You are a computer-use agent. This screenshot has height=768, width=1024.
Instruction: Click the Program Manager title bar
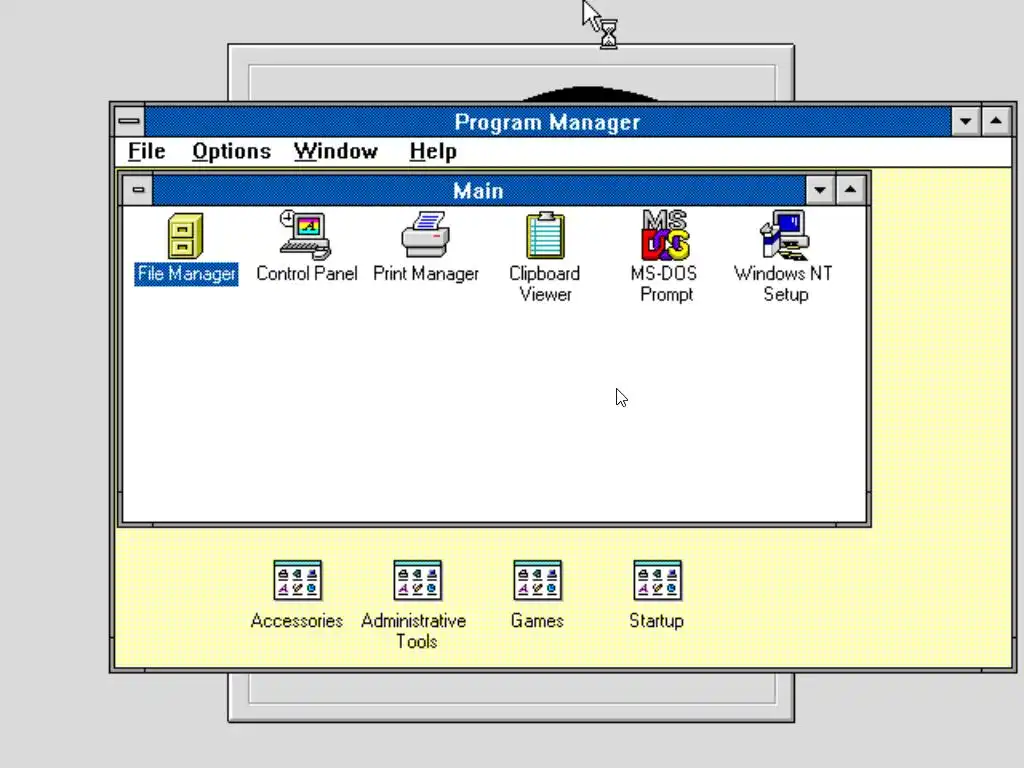[547, 121]
